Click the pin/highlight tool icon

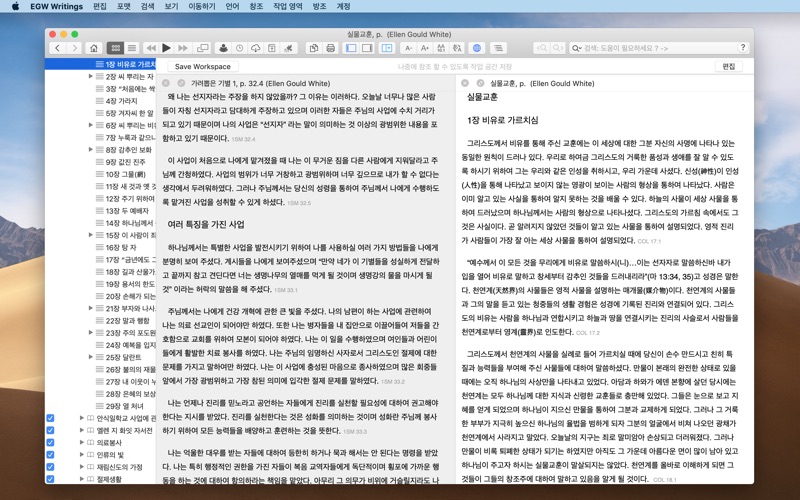288,48
